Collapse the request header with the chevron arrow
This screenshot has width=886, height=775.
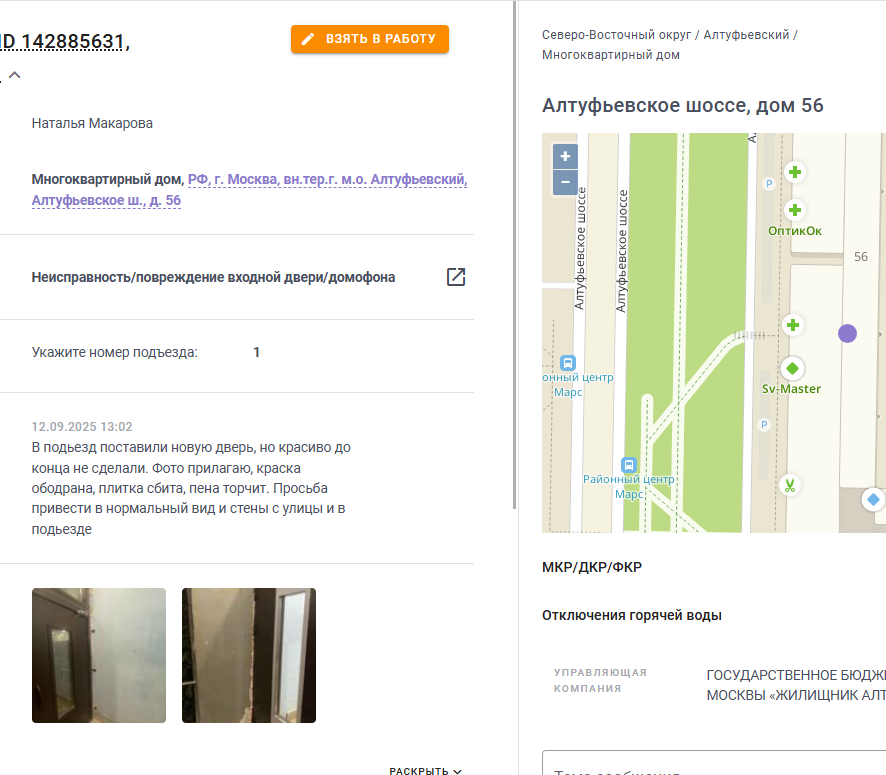[15, 75]
